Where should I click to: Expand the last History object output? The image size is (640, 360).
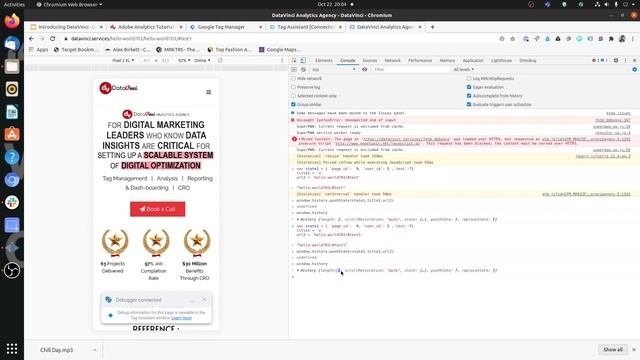(298, 270)
